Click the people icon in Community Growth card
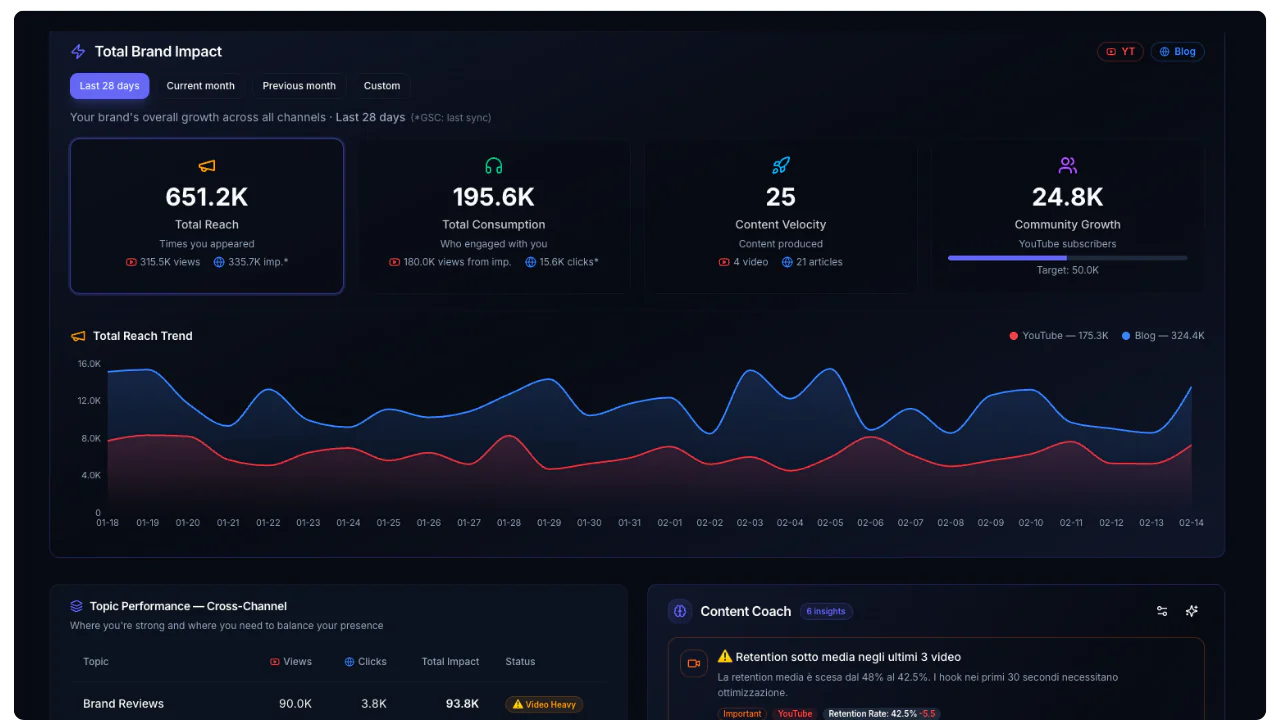Image resolution: width=1280 pixels, height=720 pixels. pyautogui.click(x=1068, y=166)
